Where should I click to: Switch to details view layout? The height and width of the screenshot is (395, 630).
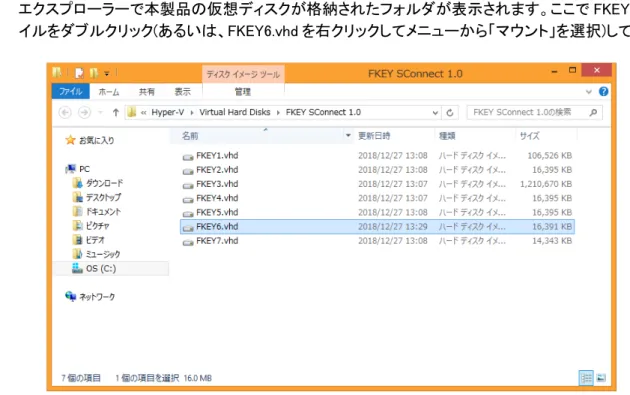tap(586, 378)
